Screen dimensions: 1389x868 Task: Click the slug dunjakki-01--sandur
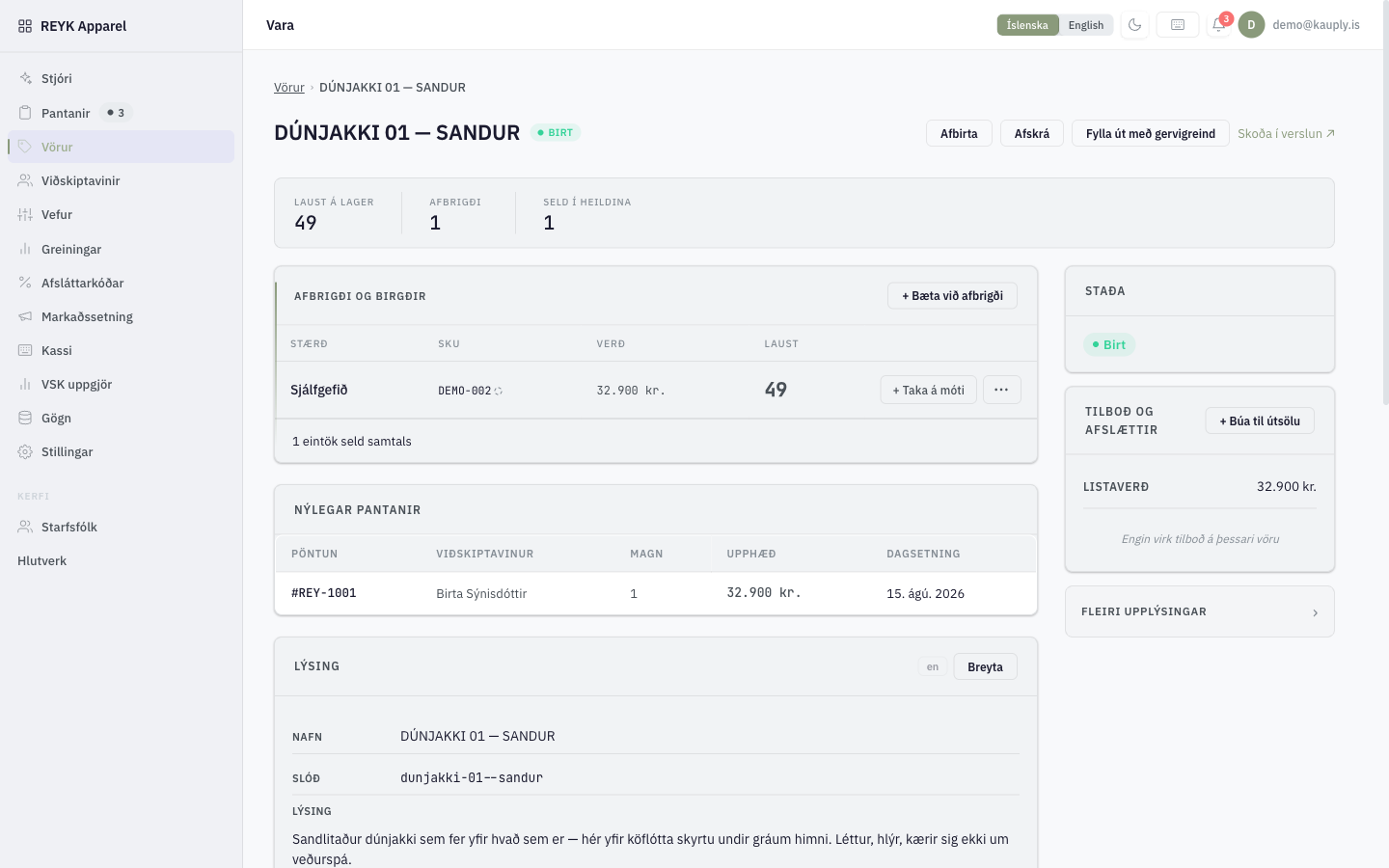(x=472, y=777)
